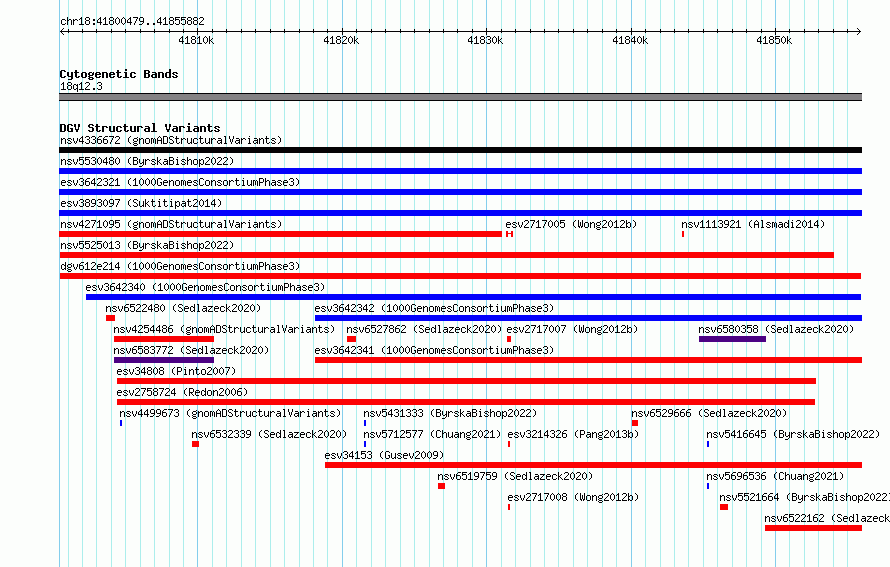Click the purple bar under nsv6580358
The width and height of the screenshot is (890, 567).
[x=732, y=339]
